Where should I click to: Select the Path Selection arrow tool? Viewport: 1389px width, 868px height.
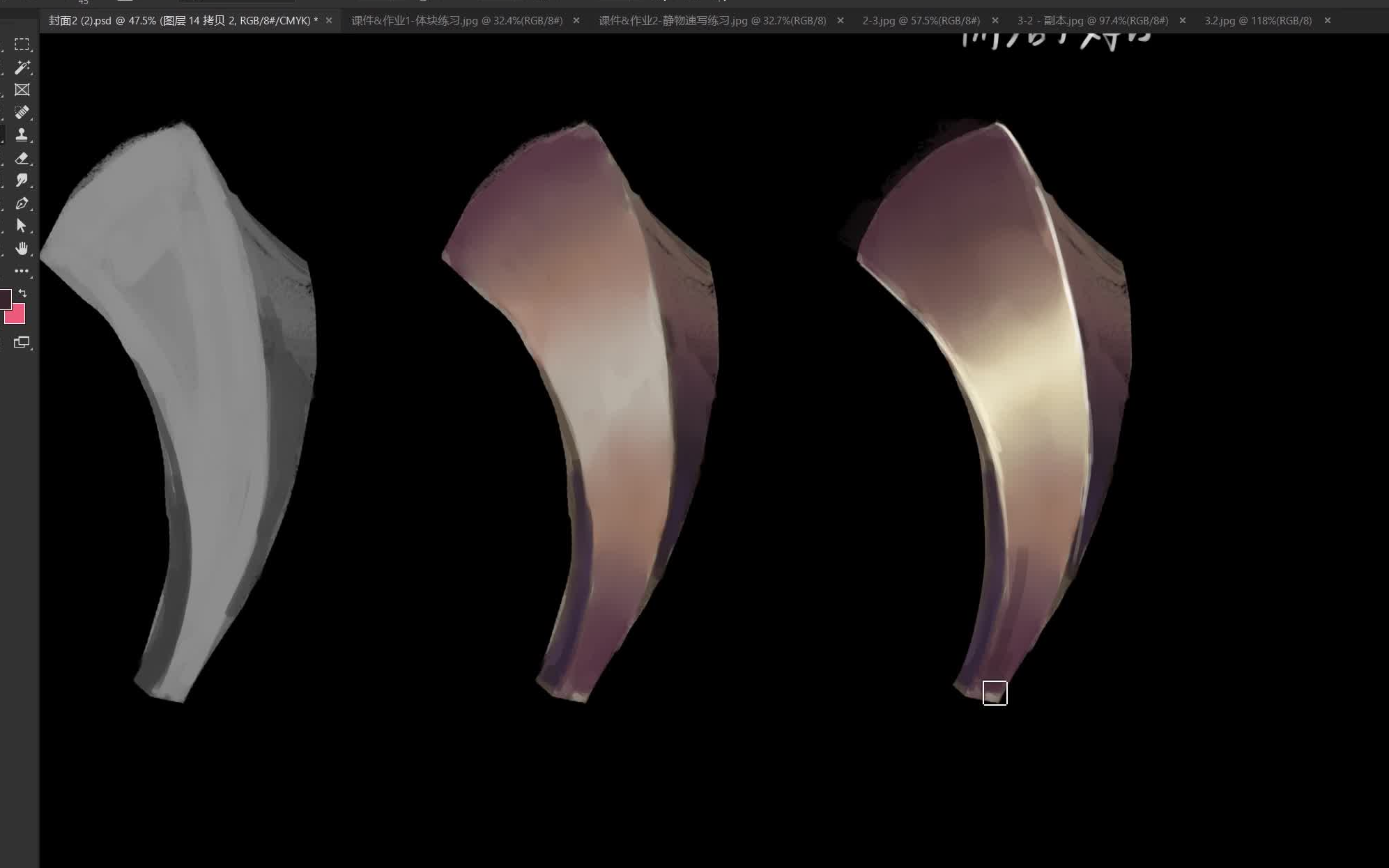[x=22, y=226]
